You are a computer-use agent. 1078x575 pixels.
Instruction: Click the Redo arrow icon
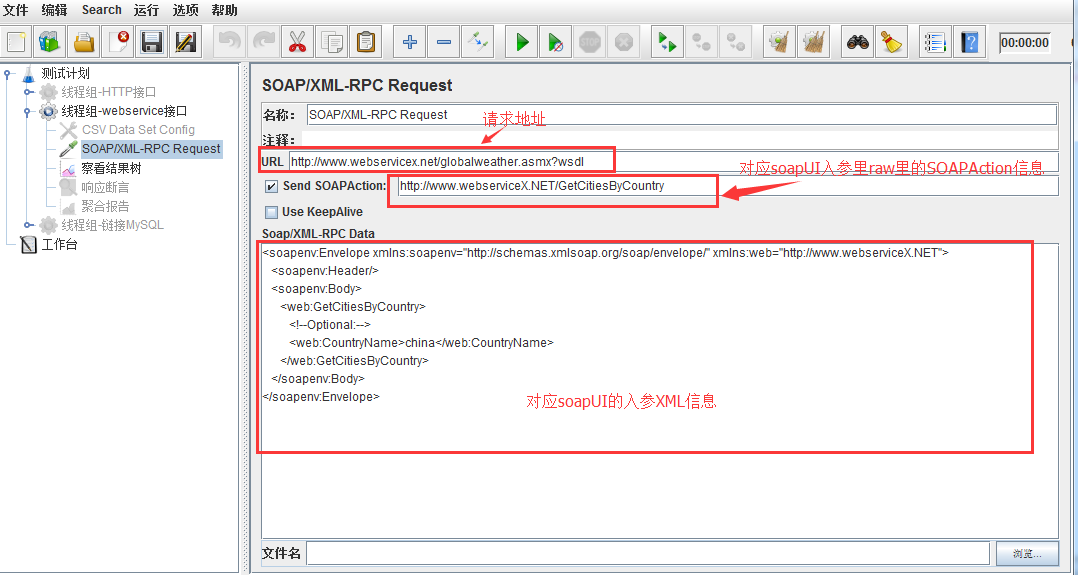[x=263, y=43]
